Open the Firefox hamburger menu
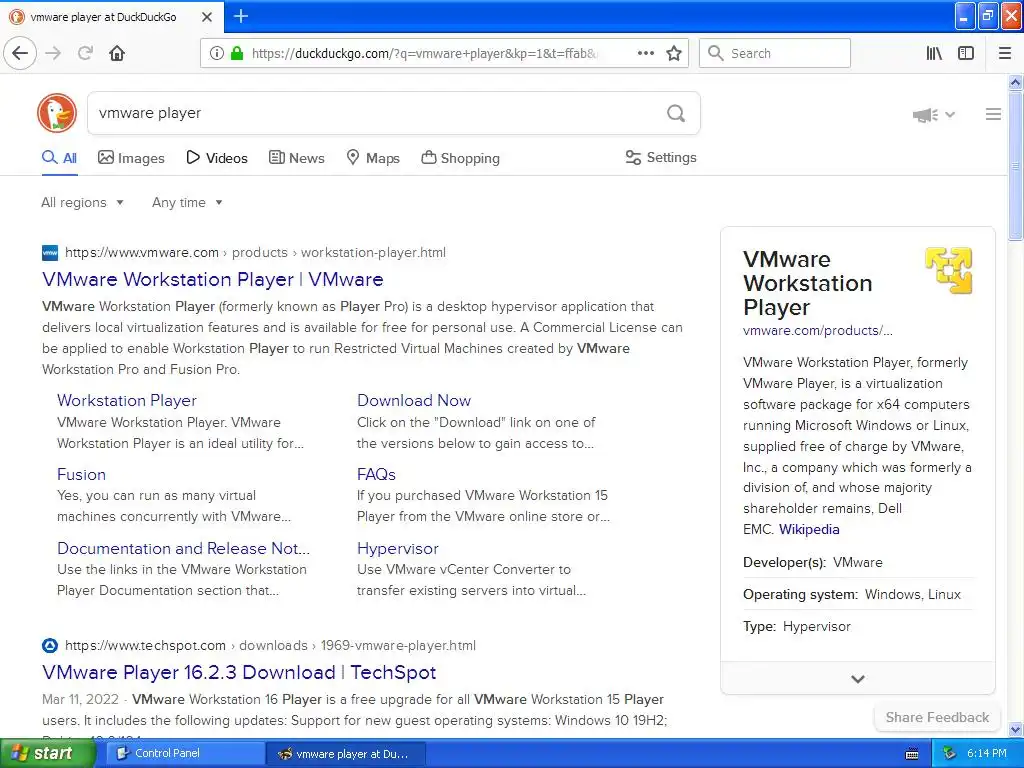Viewport: 1024px width, 768px height. pos(1005,53)
